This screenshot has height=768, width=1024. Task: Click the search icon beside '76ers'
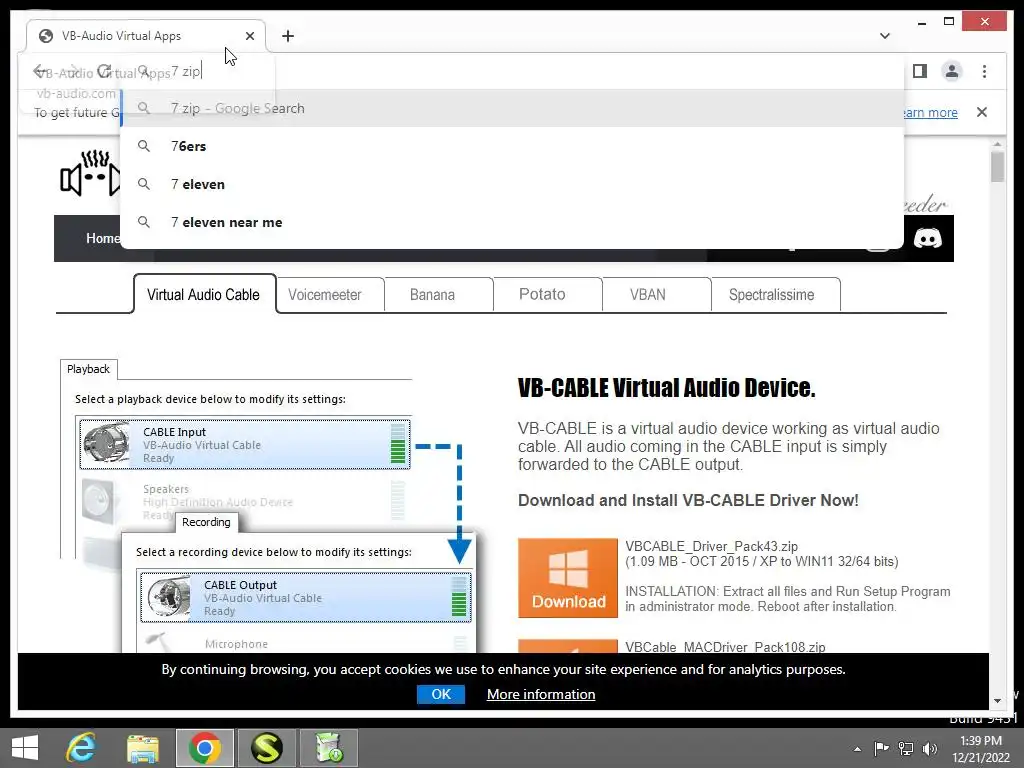click(144, 146)
